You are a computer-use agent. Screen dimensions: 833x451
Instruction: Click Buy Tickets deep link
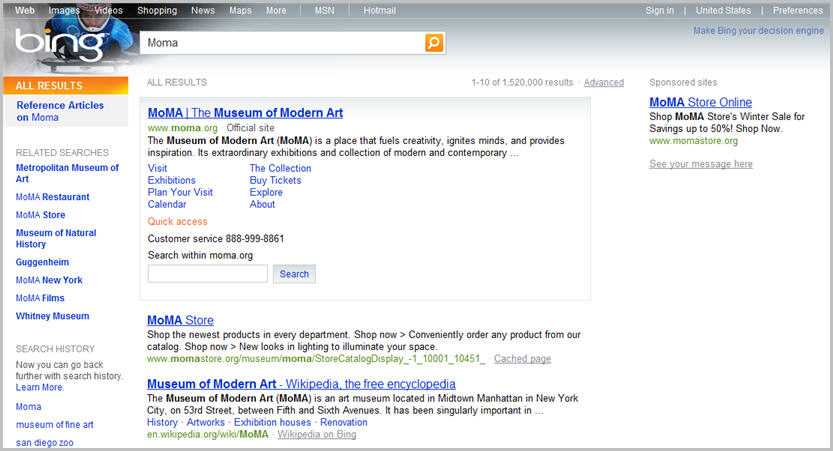[x=275, y=181]
